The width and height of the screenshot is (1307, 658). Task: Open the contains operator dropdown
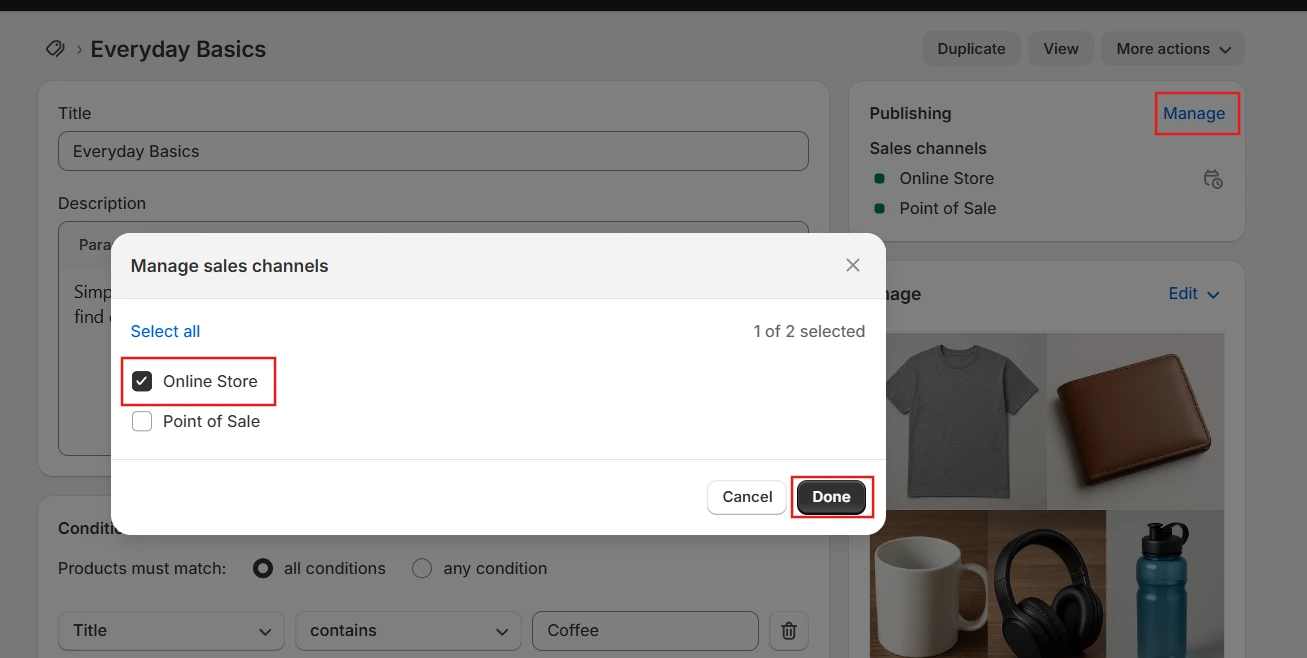[x=408, y=631]
